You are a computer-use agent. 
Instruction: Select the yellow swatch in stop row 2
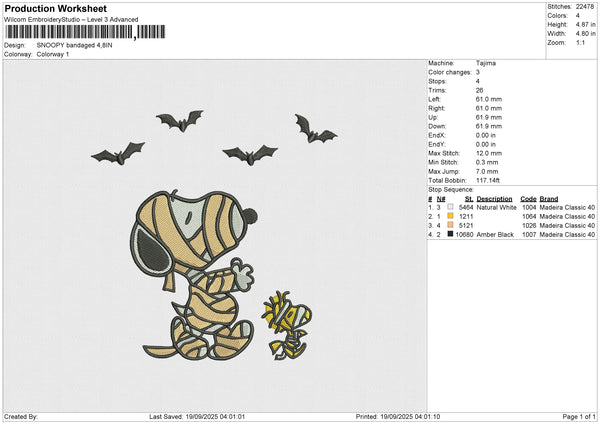tap(450, 216)
